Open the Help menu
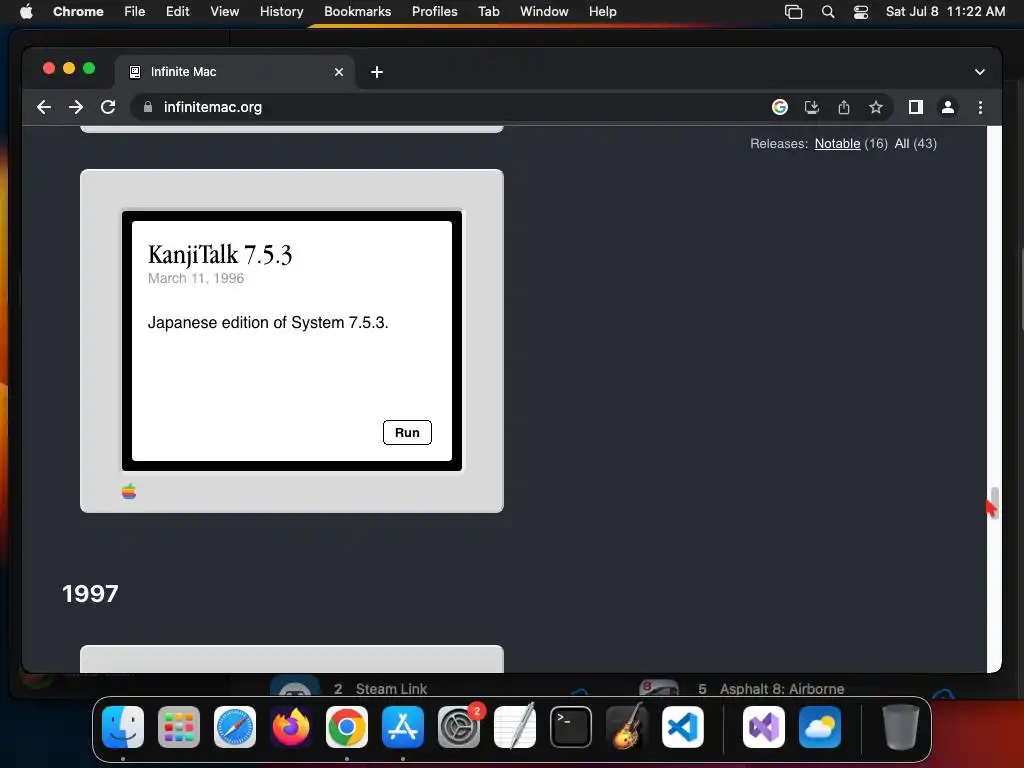Screen dimensions: 1024x768 (603, 11)
